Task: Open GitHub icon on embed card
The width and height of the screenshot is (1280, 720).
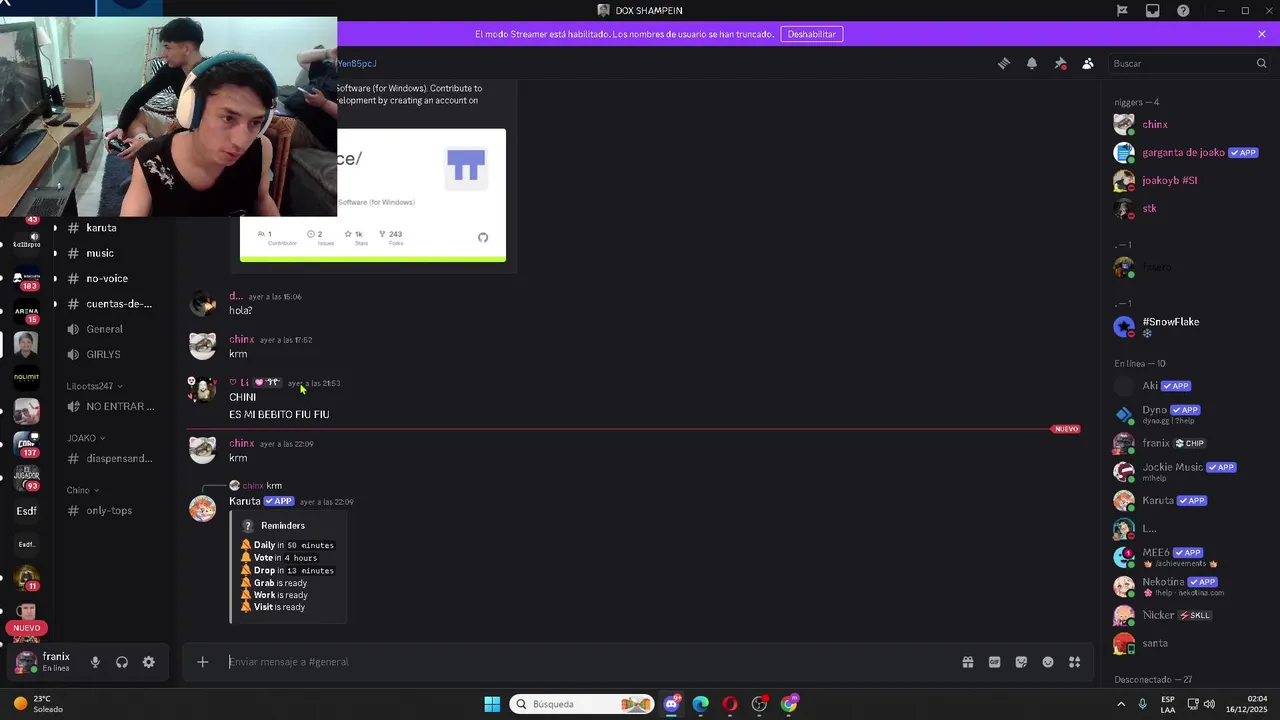Action: (483, 237)
